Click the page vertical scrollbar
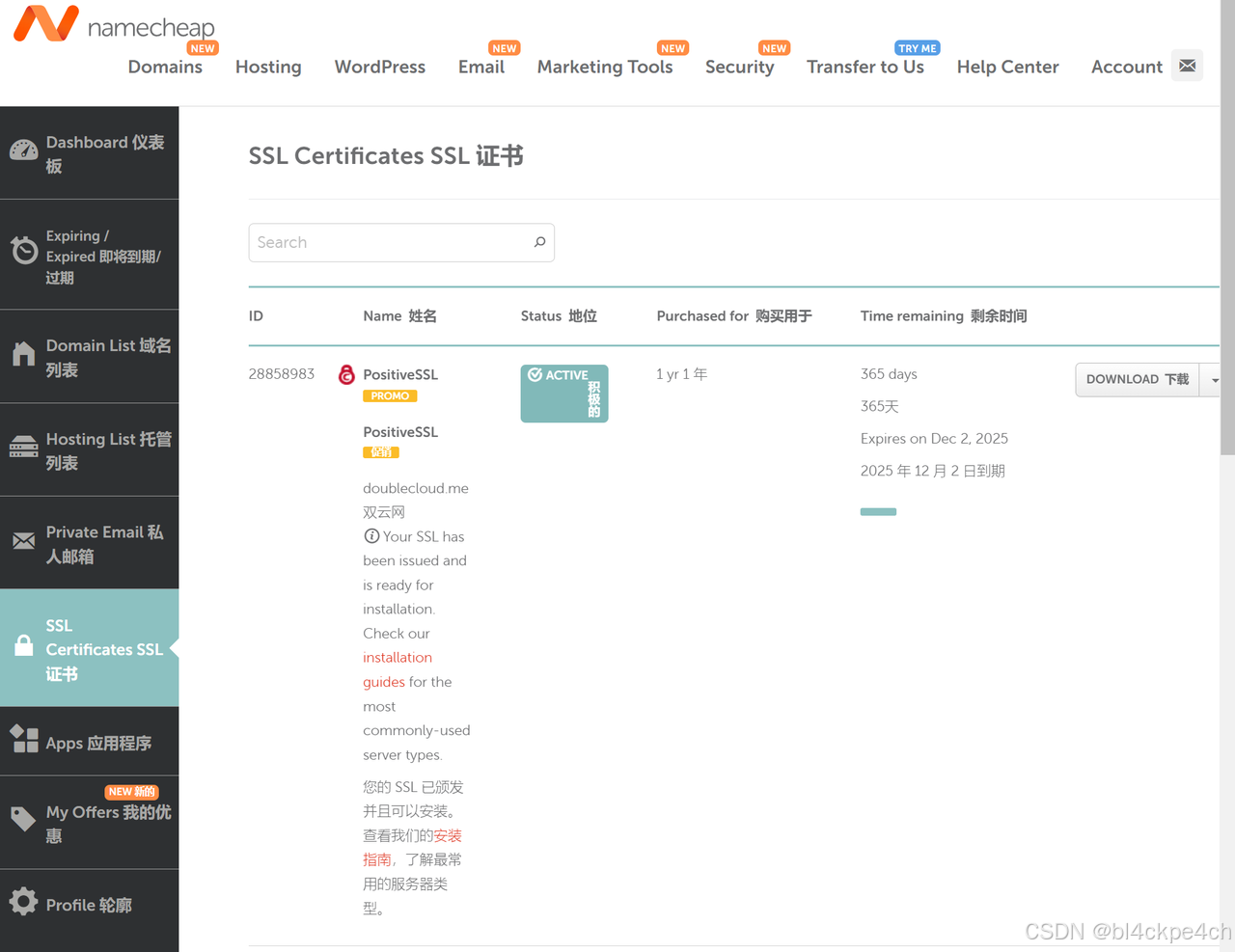This screenshot has width=1235, height=952. [x=1227, y=228]
